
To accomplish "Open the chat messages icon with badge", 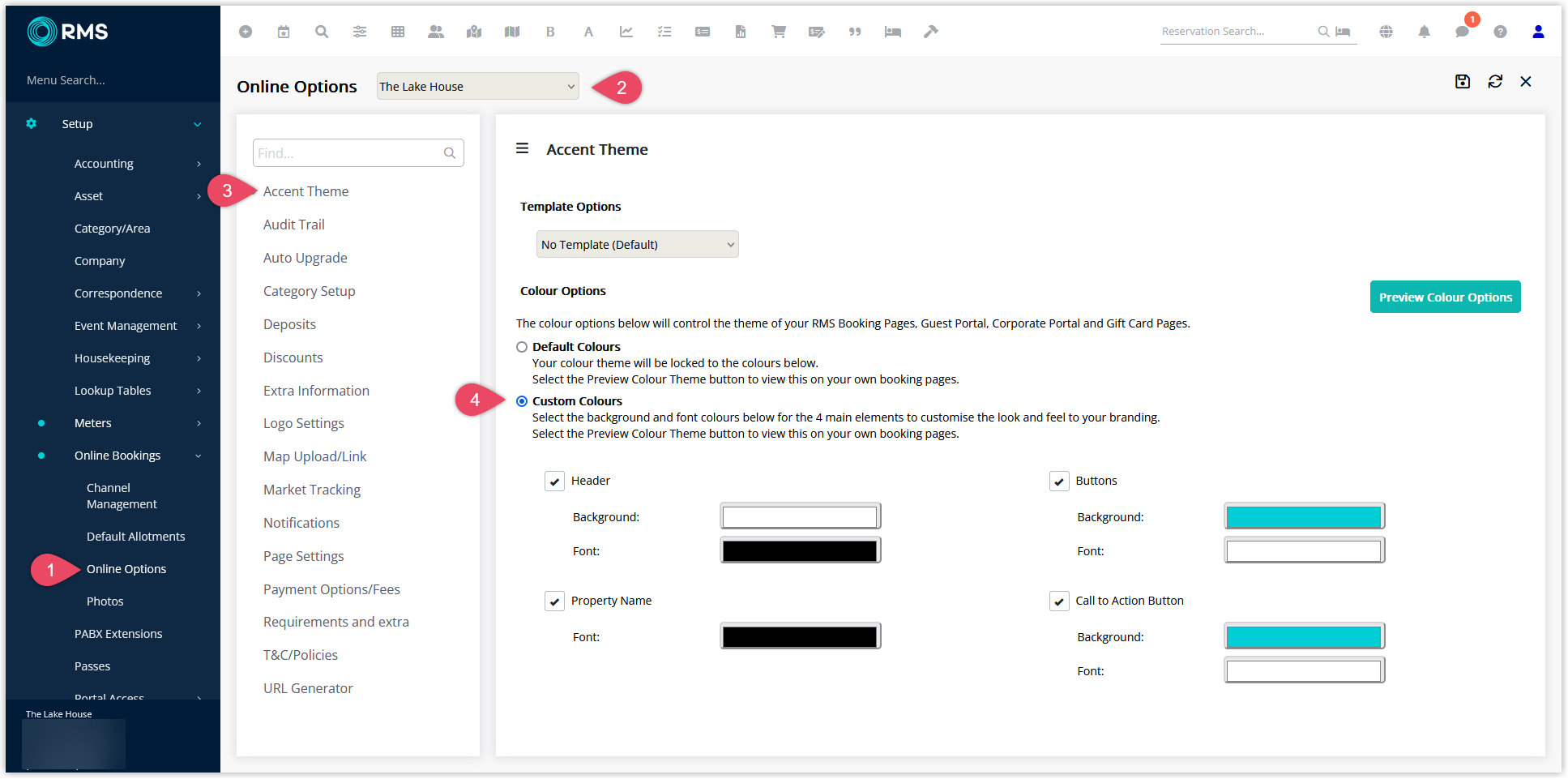I will tap(1463, 32).
